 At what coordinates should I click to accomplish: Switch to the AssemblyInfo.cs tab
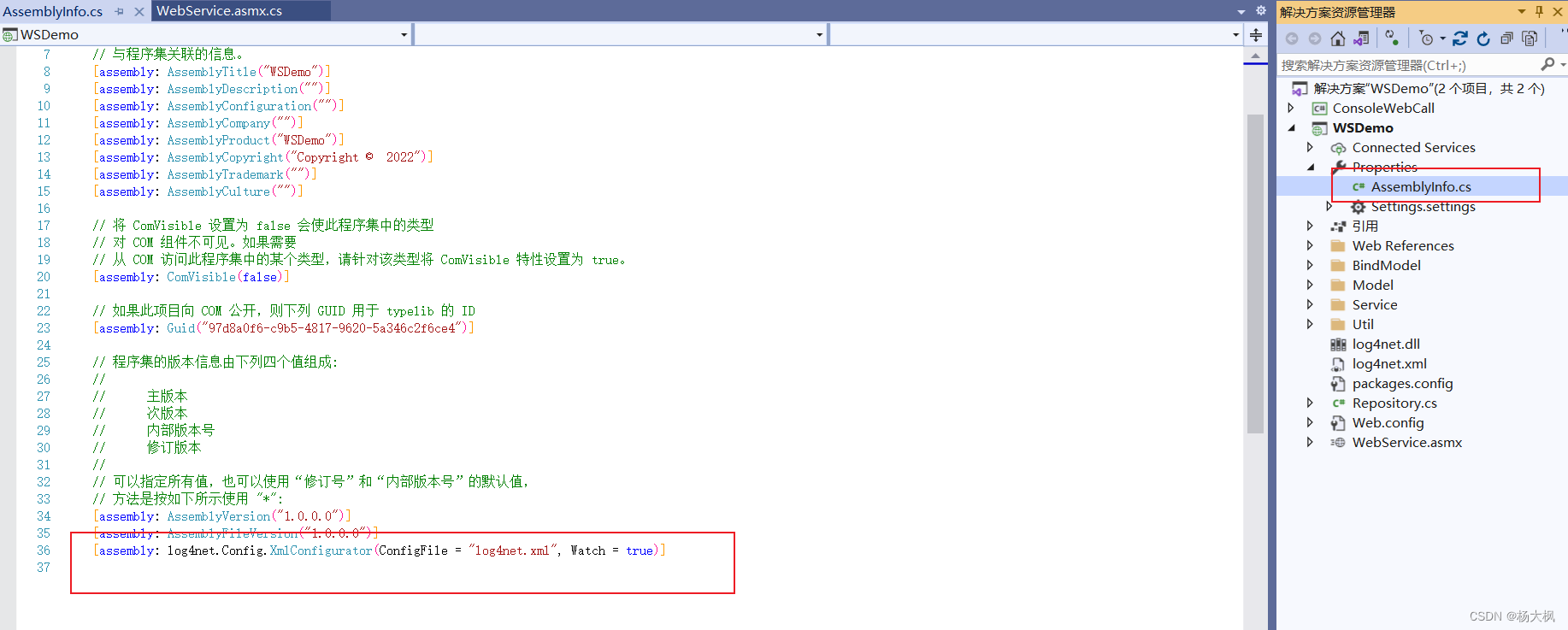point(53,12)
